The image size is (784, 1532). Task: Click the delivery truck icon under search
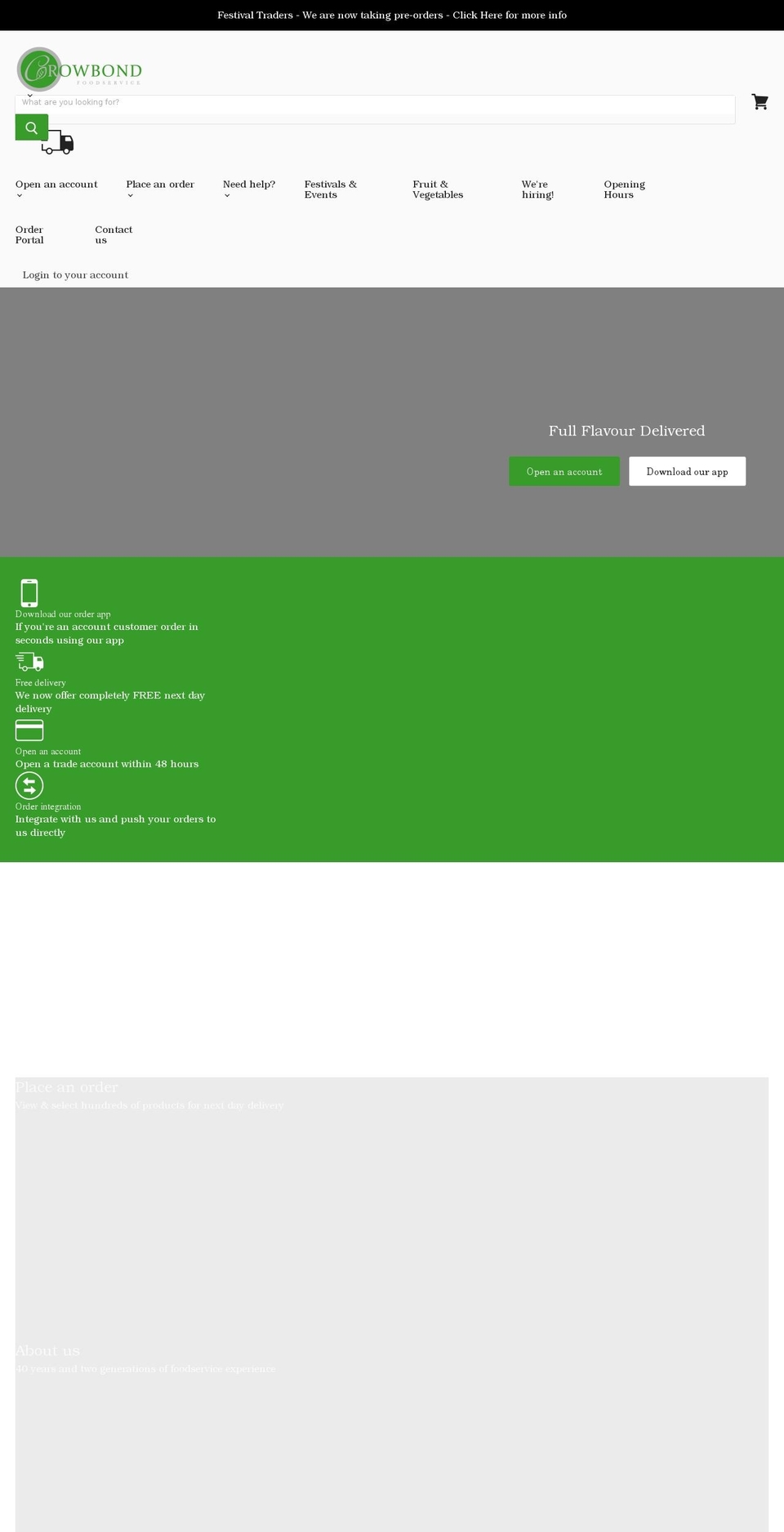58,143
